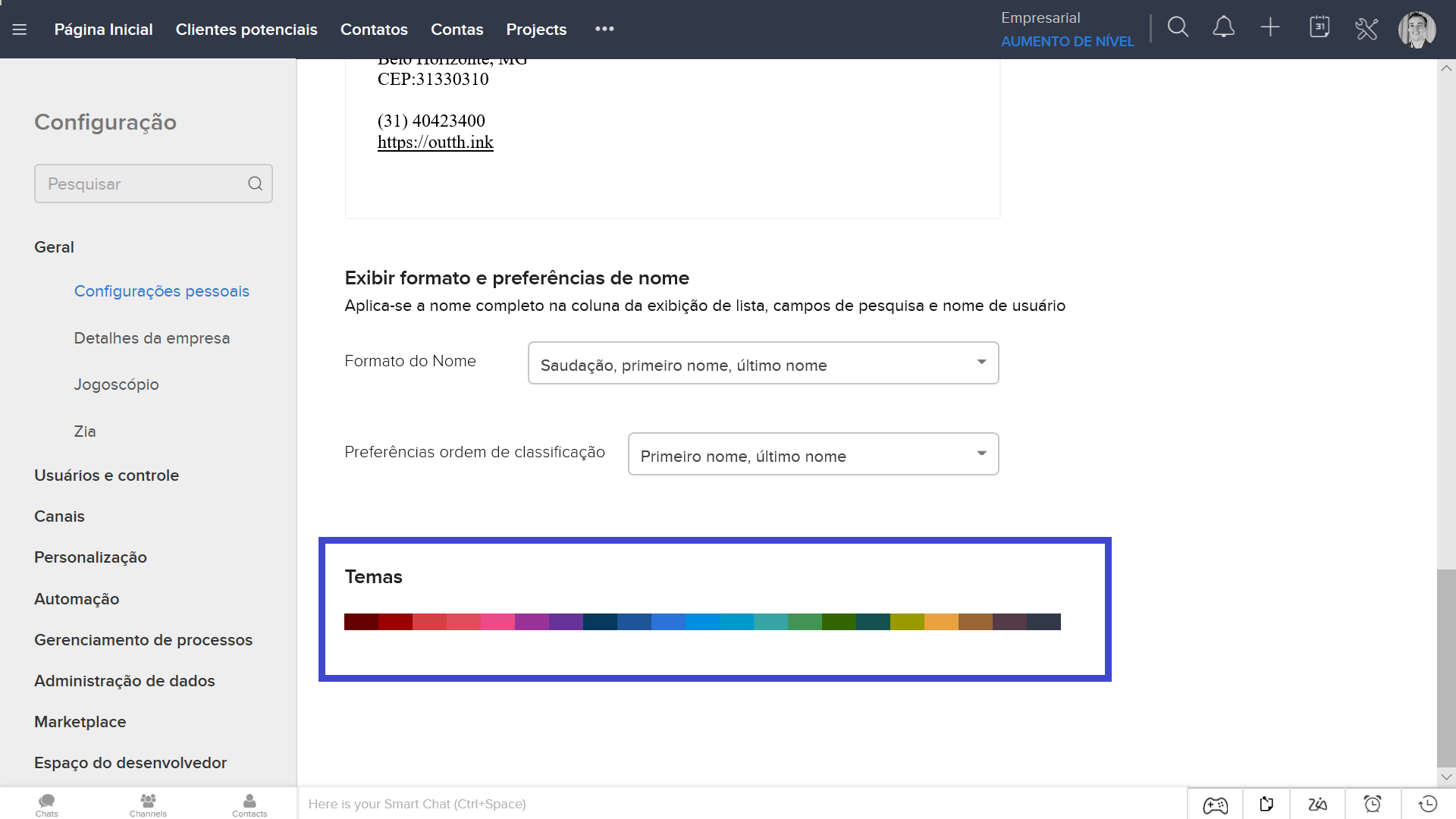Open the alarm clock reminders icon
The width and height of the screenshot is (1456, 819).
click(1373, 805)
